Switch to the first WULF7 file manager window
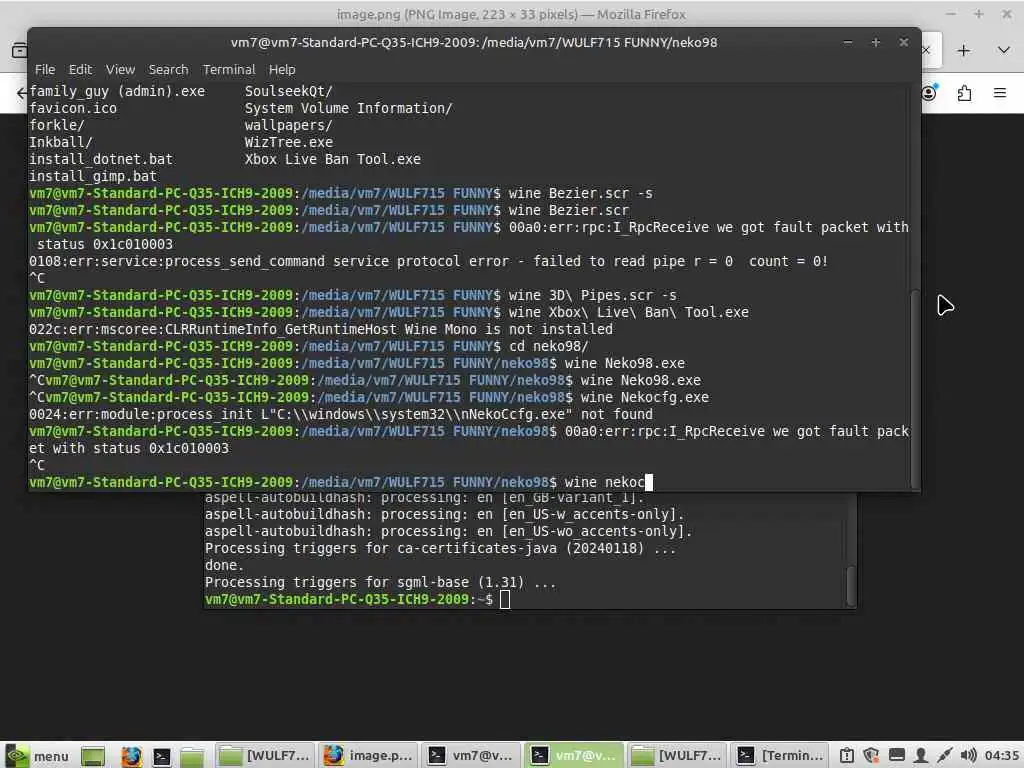1024x768 pixels. coord(264,756)
